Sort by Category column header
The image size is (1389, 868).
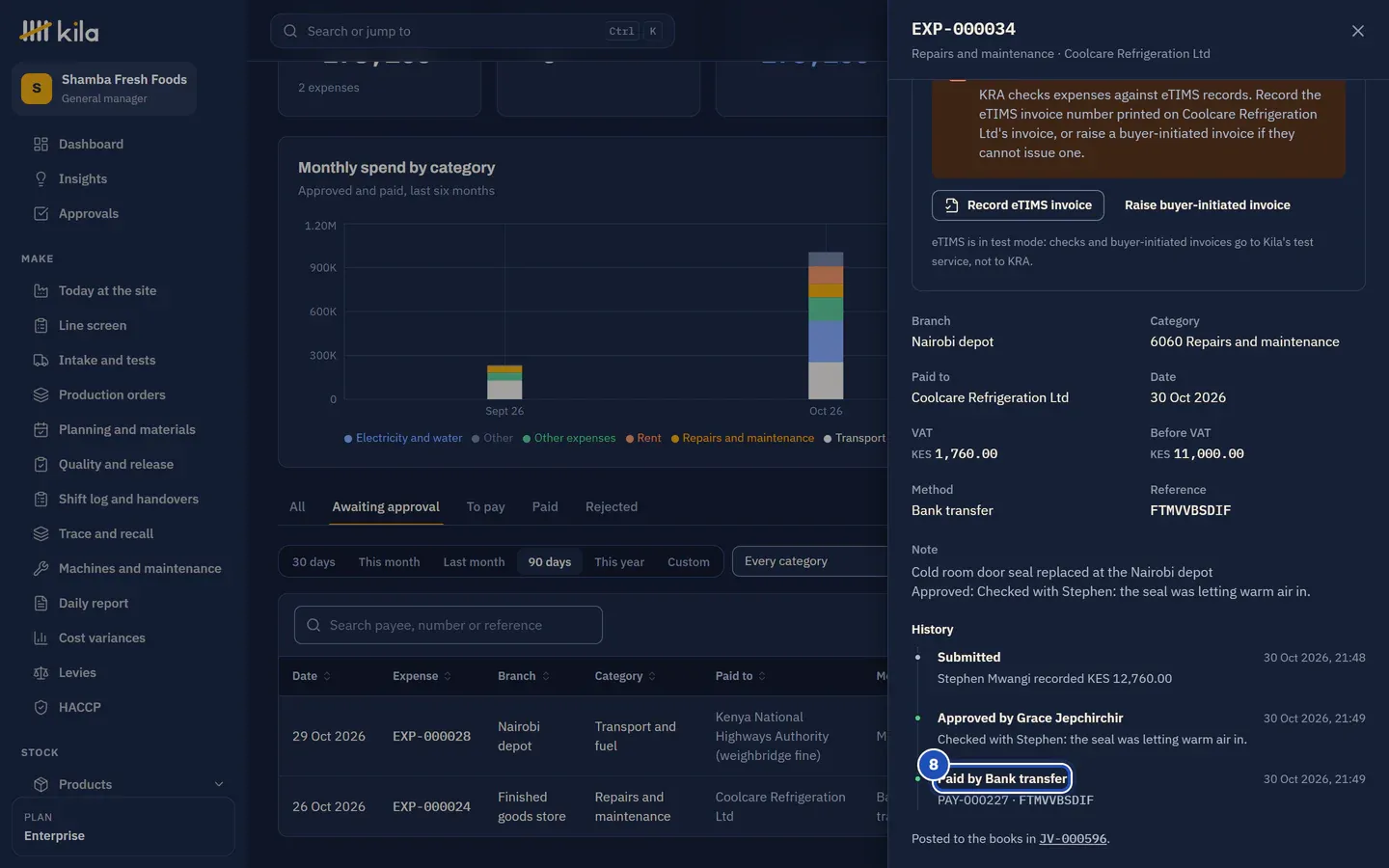(x=625, y=676)
